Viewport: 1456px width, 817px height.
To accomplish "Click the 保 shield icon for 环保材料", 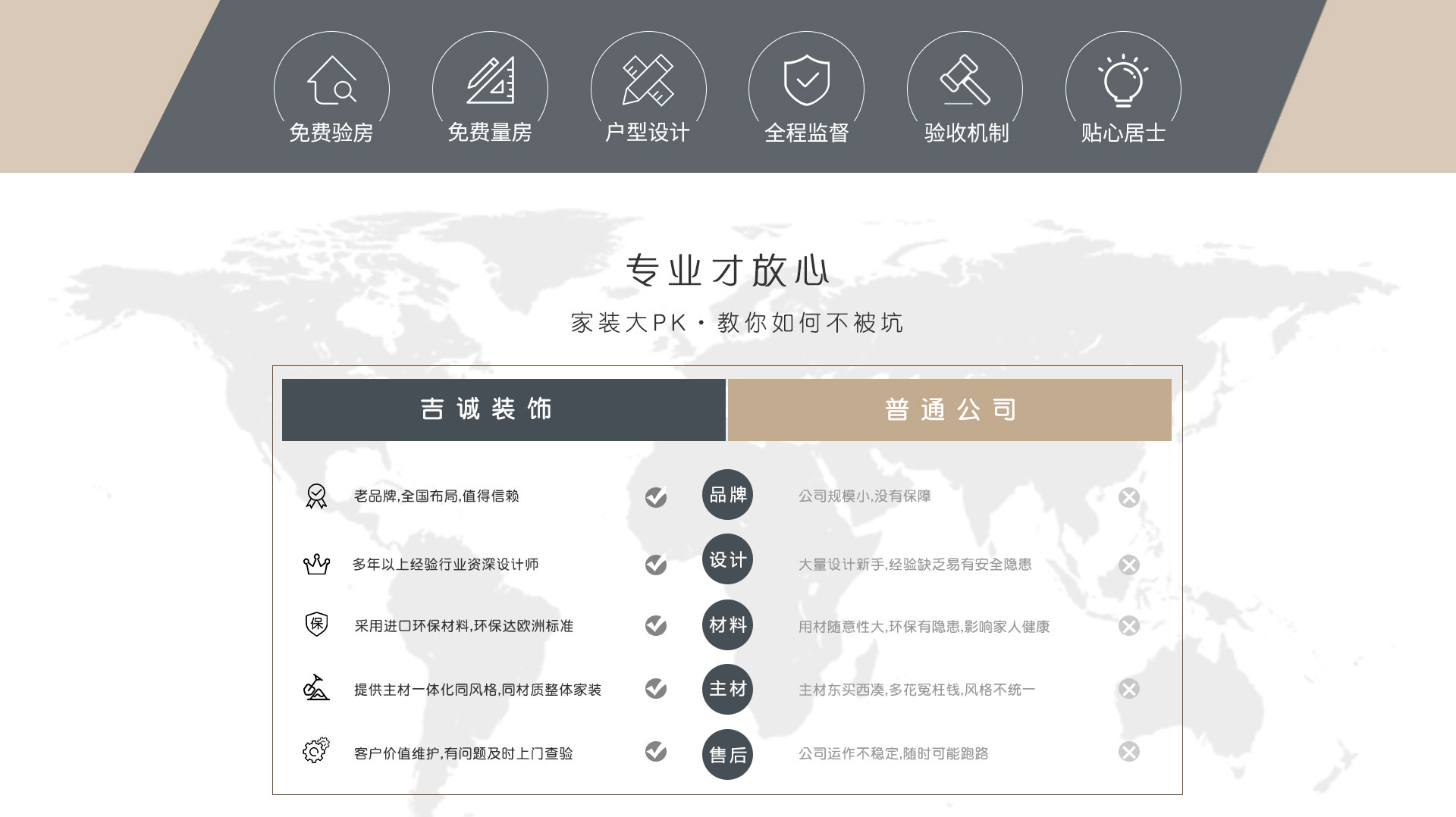I will 316,624.
